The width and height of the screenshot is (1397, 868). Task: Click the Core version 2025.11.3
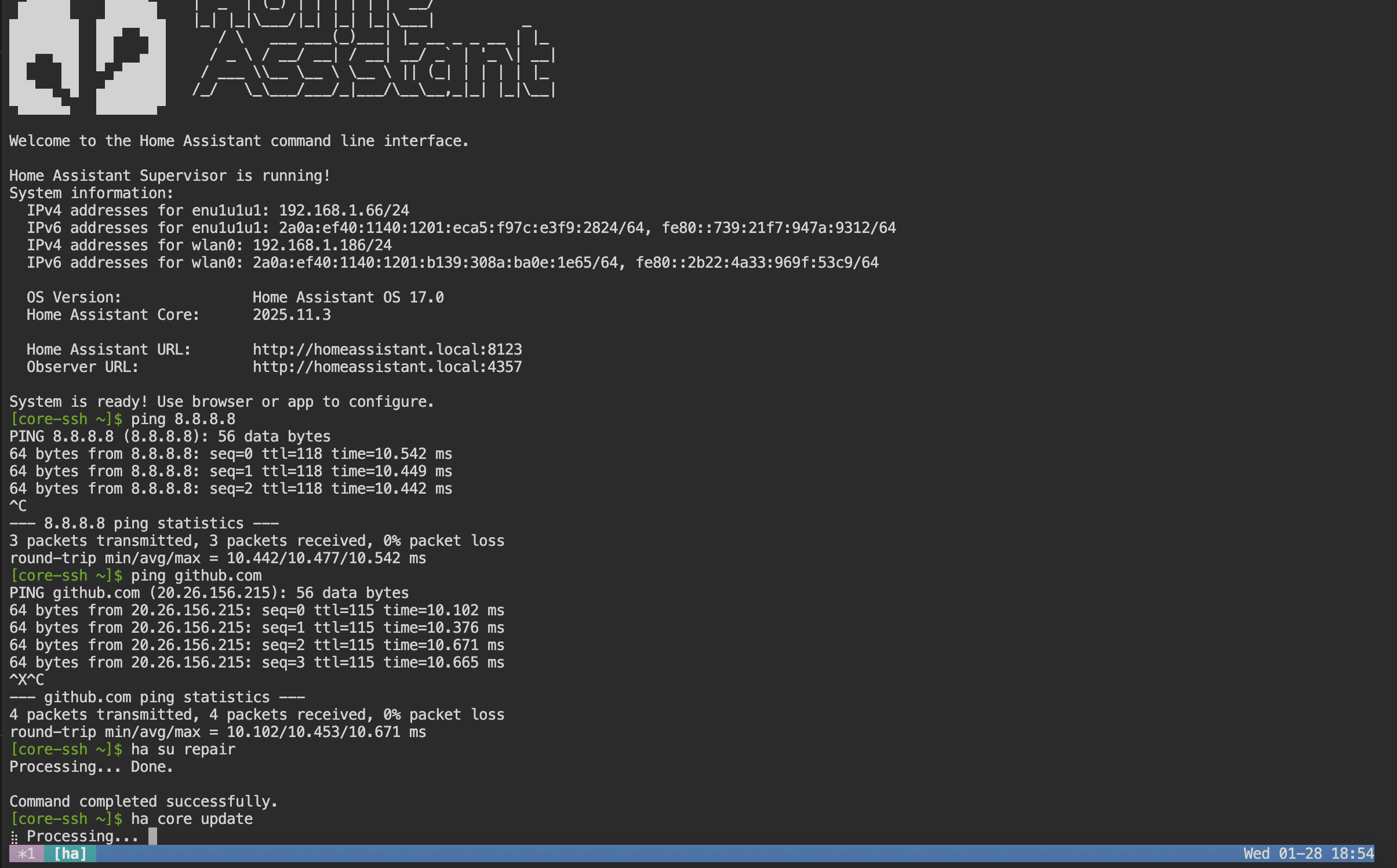(292, 315)
